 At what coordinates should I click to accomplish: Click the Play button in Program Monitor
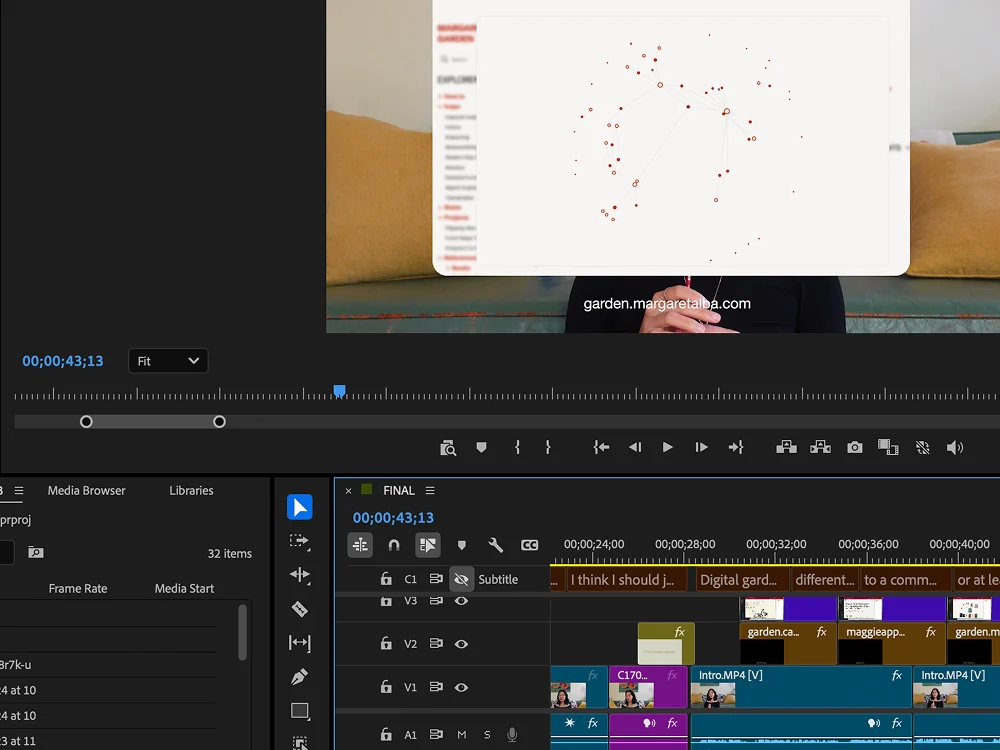click(668, 447)
